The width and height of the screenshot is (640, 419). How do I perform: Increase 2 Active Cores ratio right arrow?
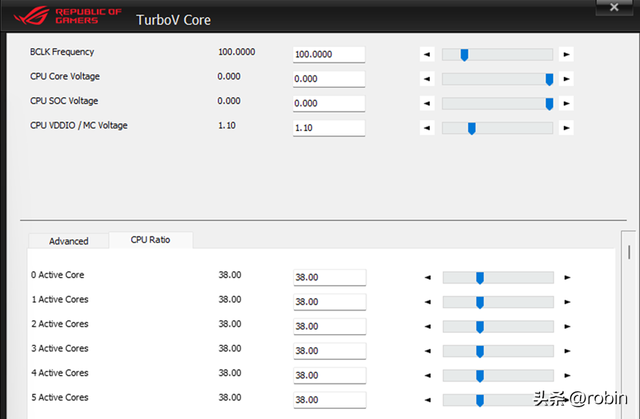pyautogui.click(x=567, y=326)
